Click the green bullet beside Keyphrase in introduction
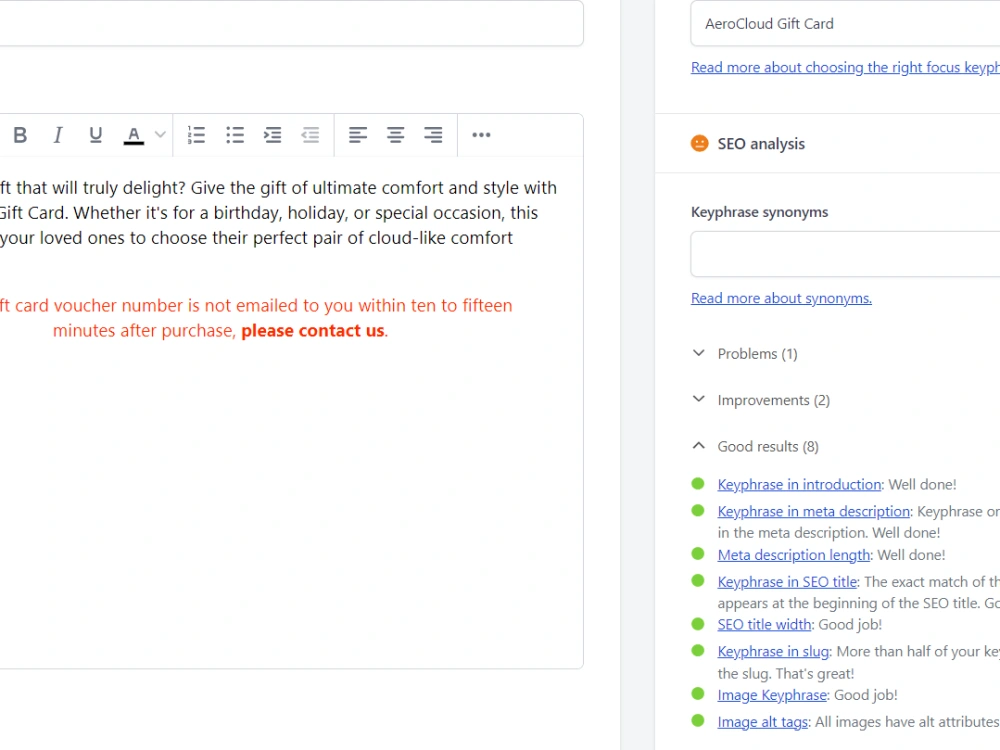1000x750 pixels. click(698, 484)
